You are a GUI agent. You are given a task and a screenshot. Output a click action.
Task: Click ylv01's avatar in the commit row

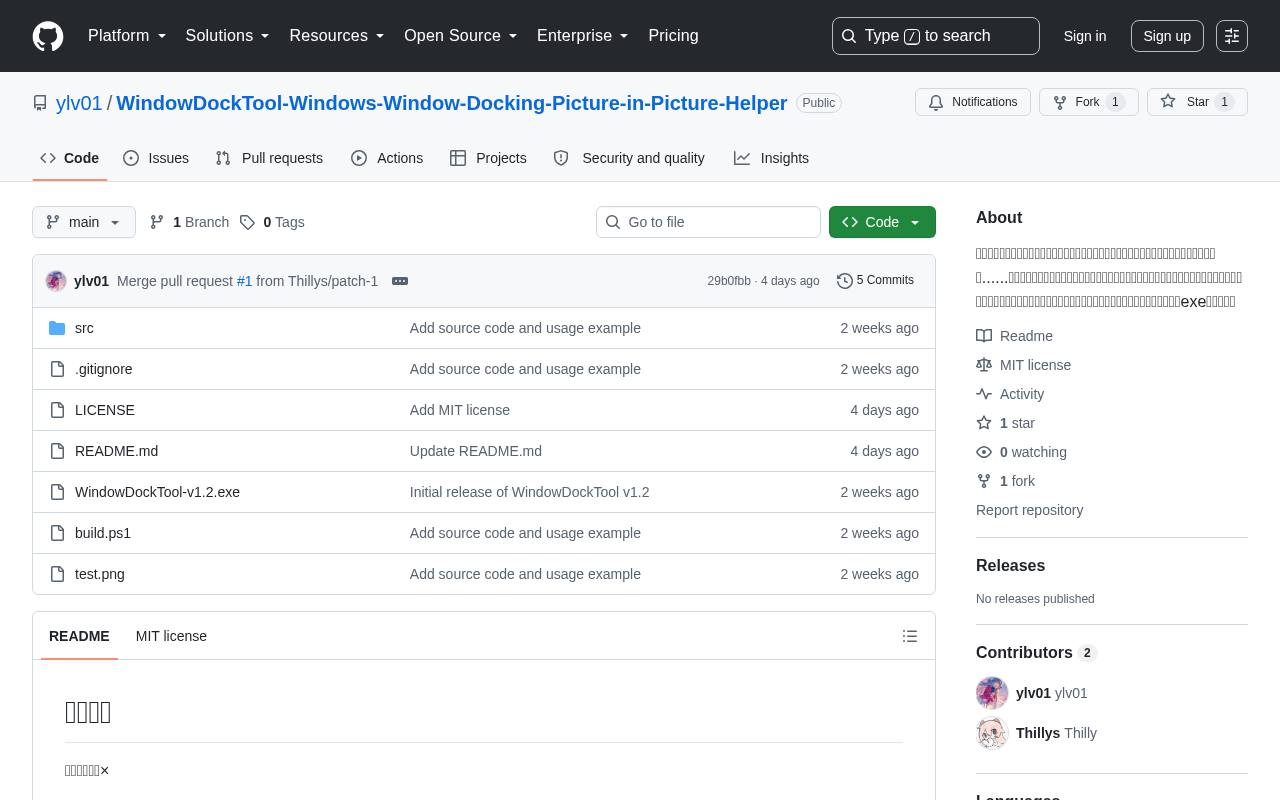(x=56, y=281)
